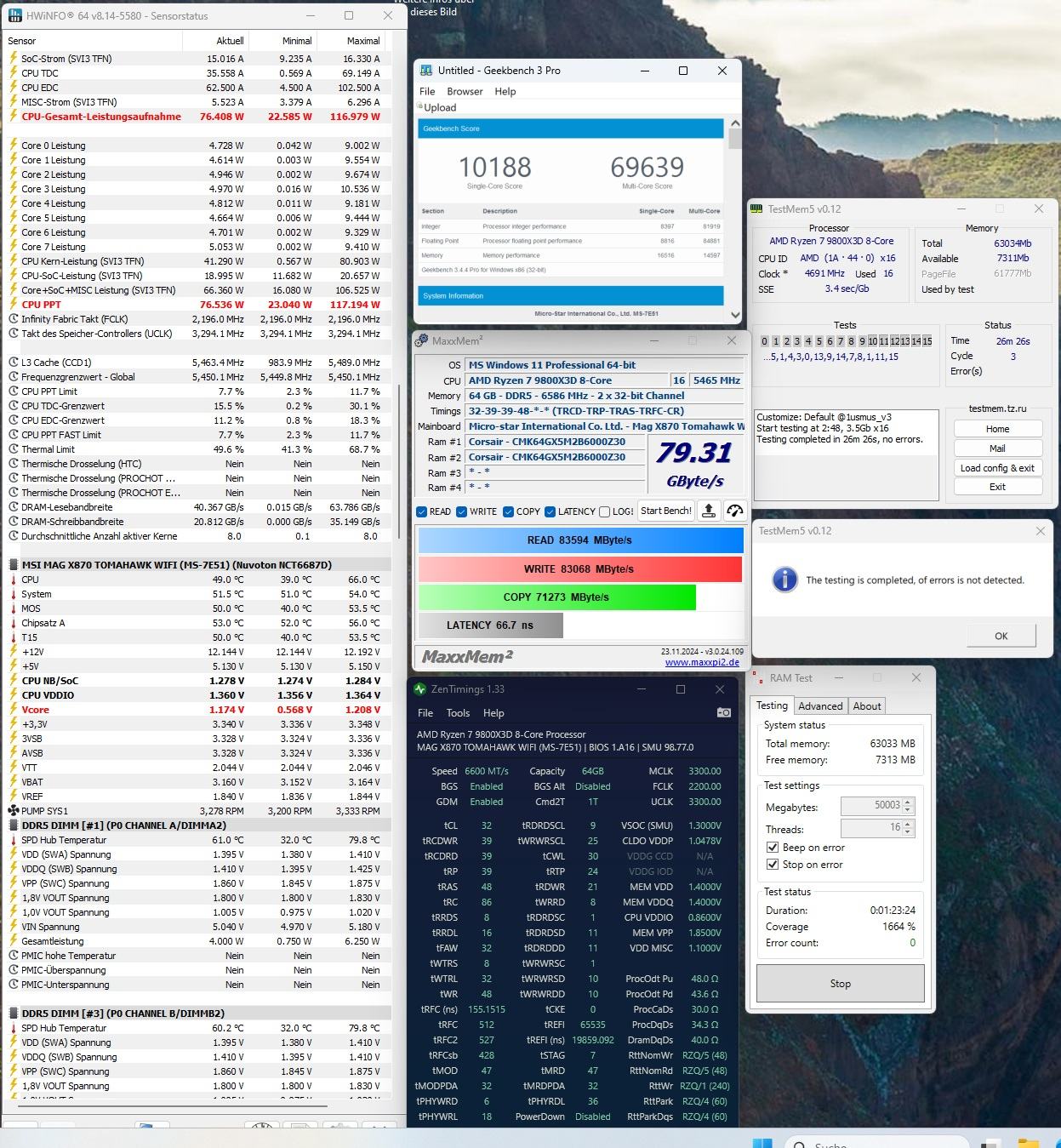Click the memory icon of DDR5 DIMM [#1] header
Screen dimensions: 1061x1148
(13, 825)
